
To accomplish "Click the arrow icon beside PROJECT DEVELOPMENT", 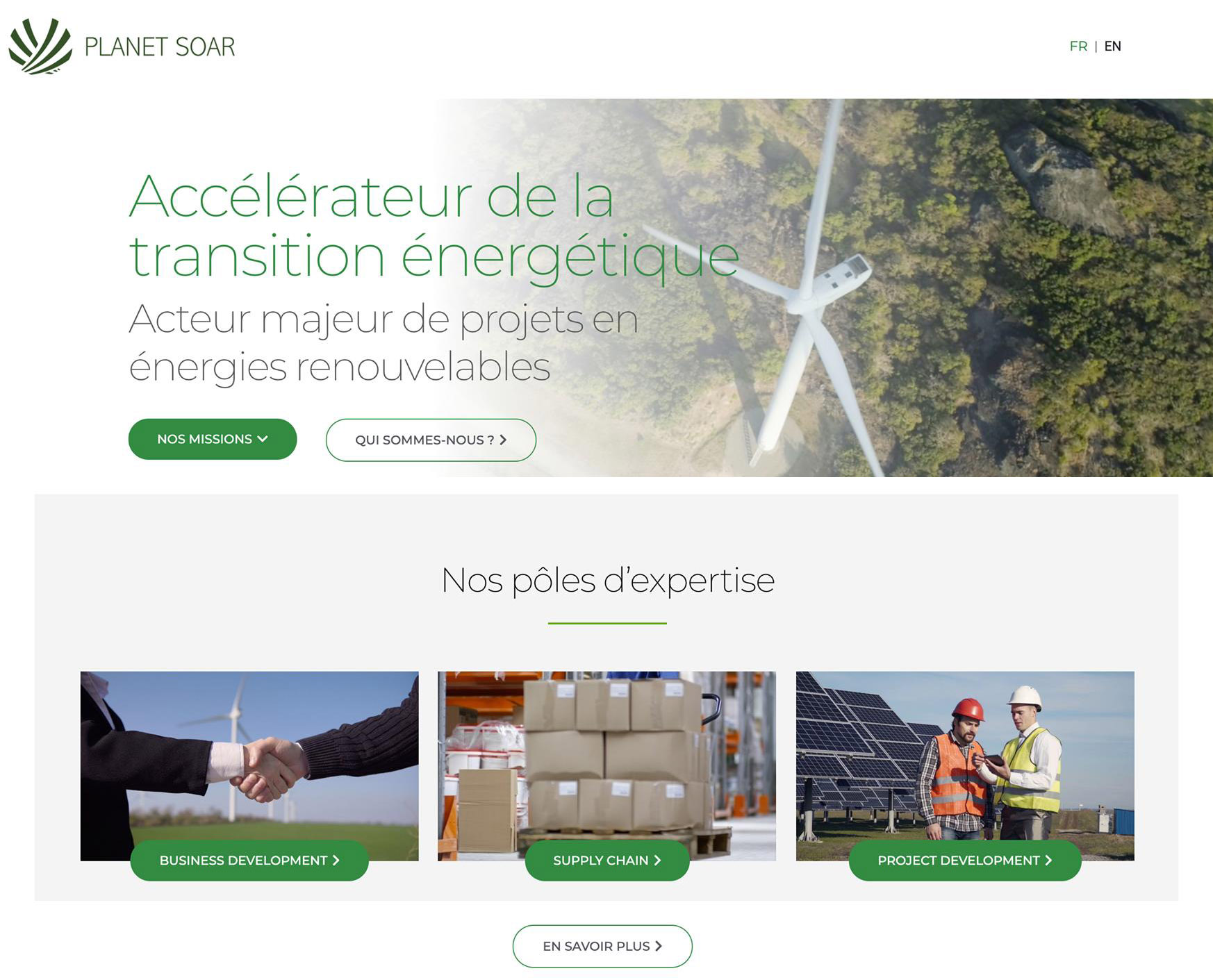I will 1048,861.
